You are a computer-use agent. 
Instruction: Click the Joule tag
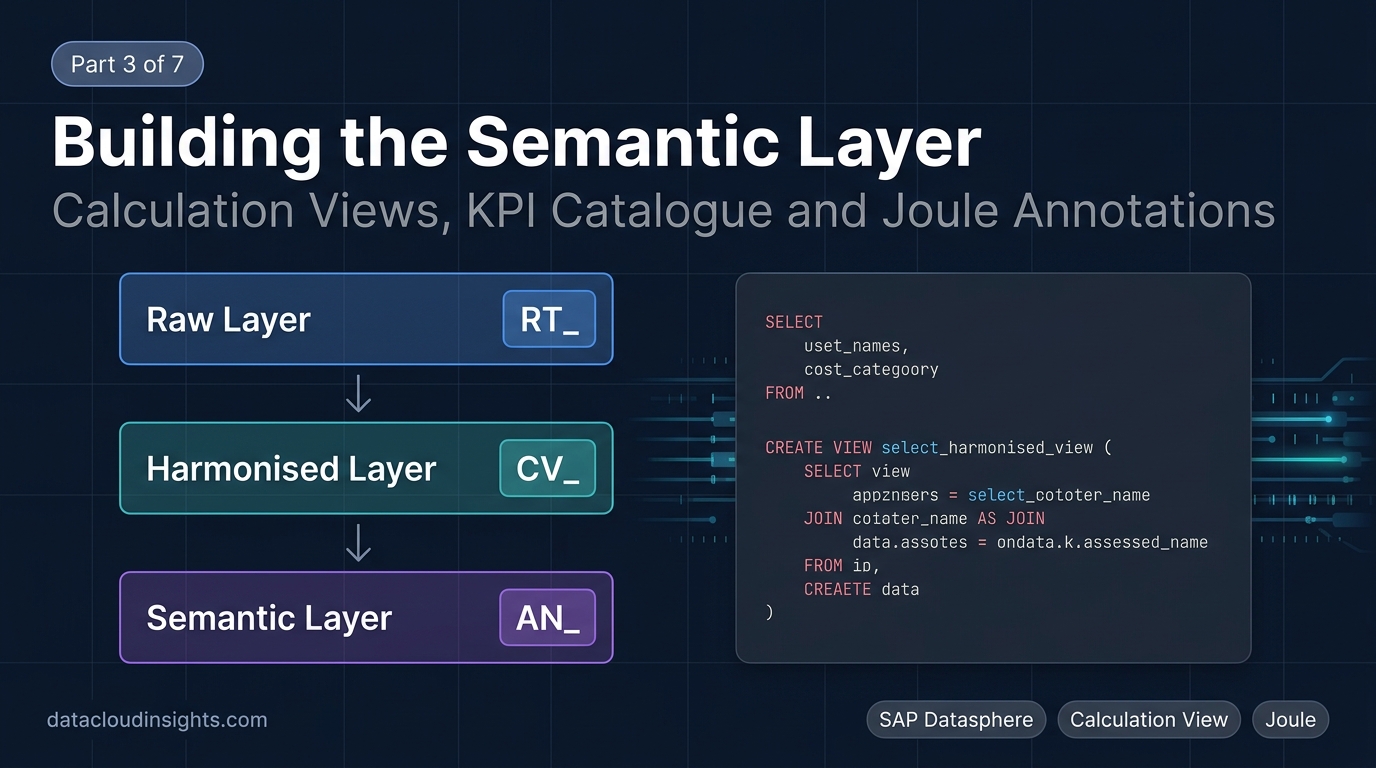(x=1290, y=720)
